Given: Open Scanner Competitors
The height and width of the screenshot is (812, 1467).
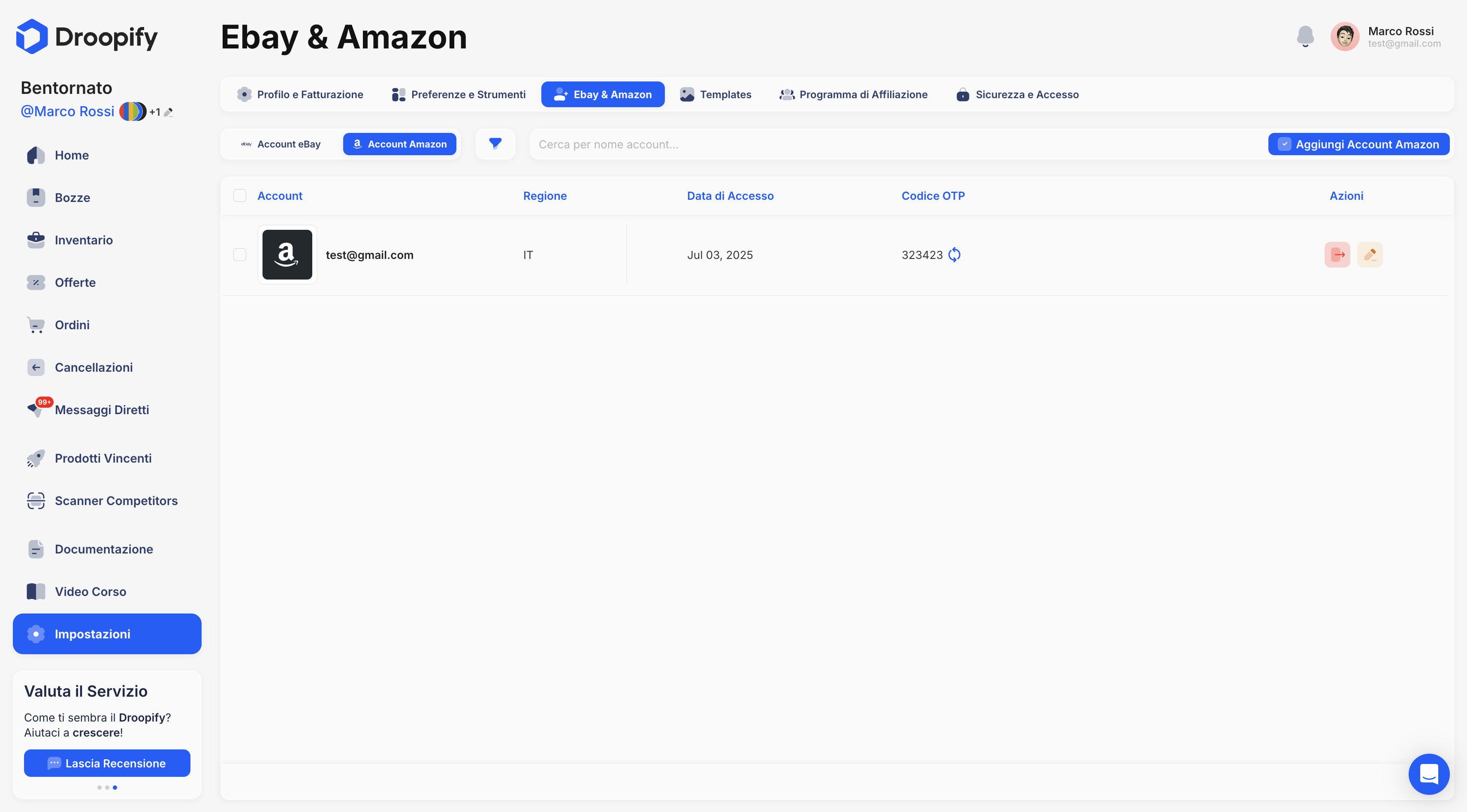Looking at the screenshot, I should coord(107,501).
